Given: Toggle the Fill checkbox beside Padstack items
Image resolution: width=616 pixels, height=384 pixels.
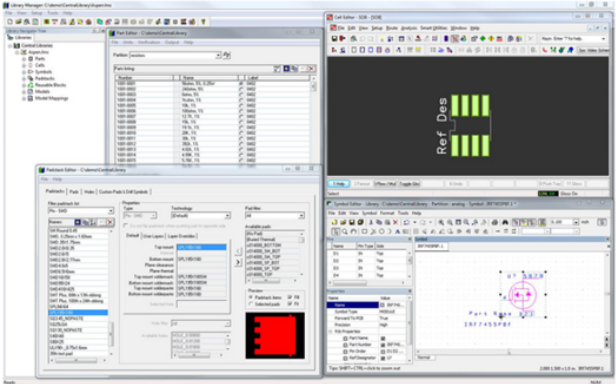Looking at the screenshot, I should pyautogui.click(x=290, y=298).
